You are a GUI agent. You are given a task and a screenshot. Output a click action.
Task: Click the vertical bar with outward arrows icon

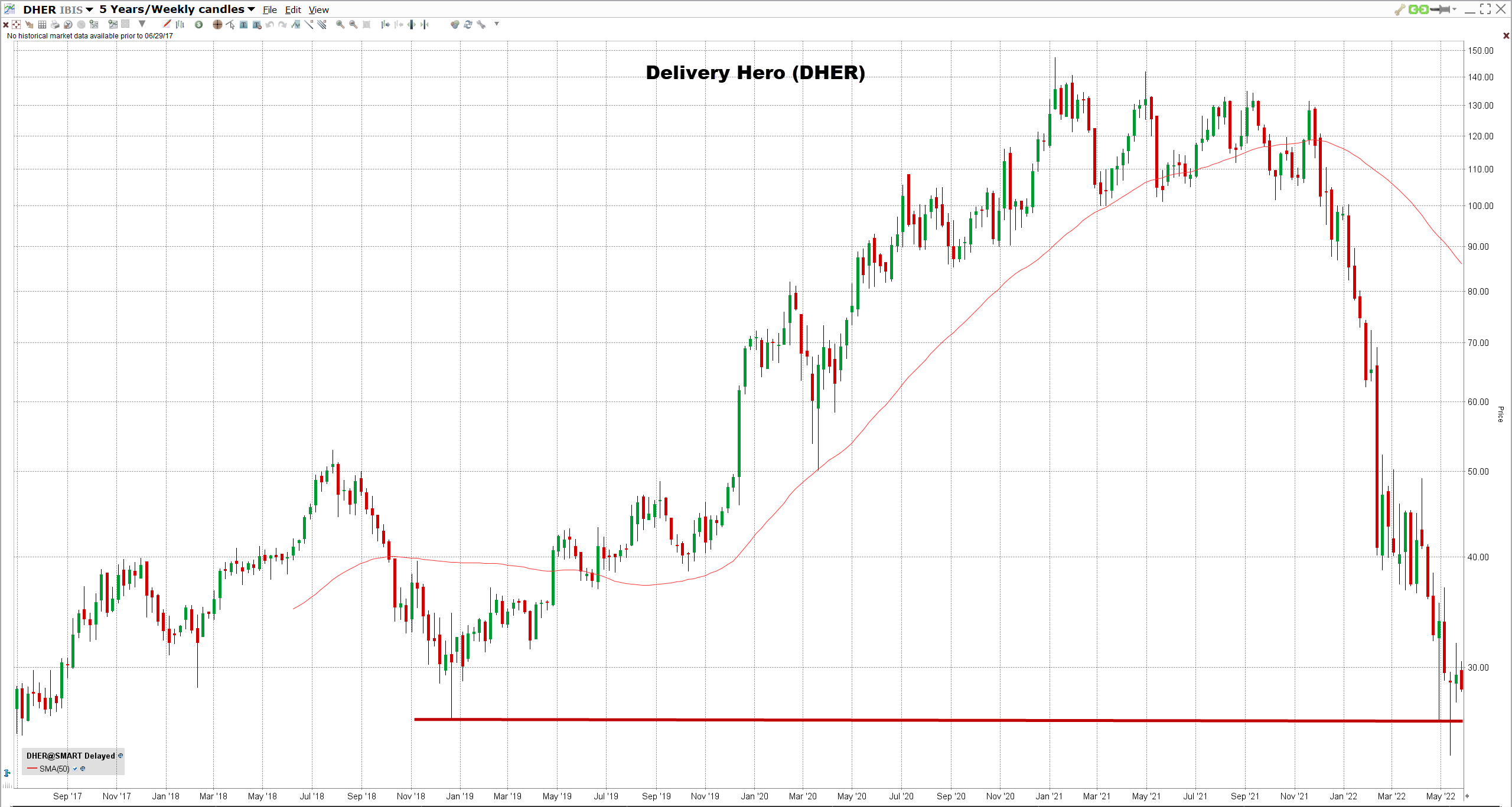click(410, 24)
